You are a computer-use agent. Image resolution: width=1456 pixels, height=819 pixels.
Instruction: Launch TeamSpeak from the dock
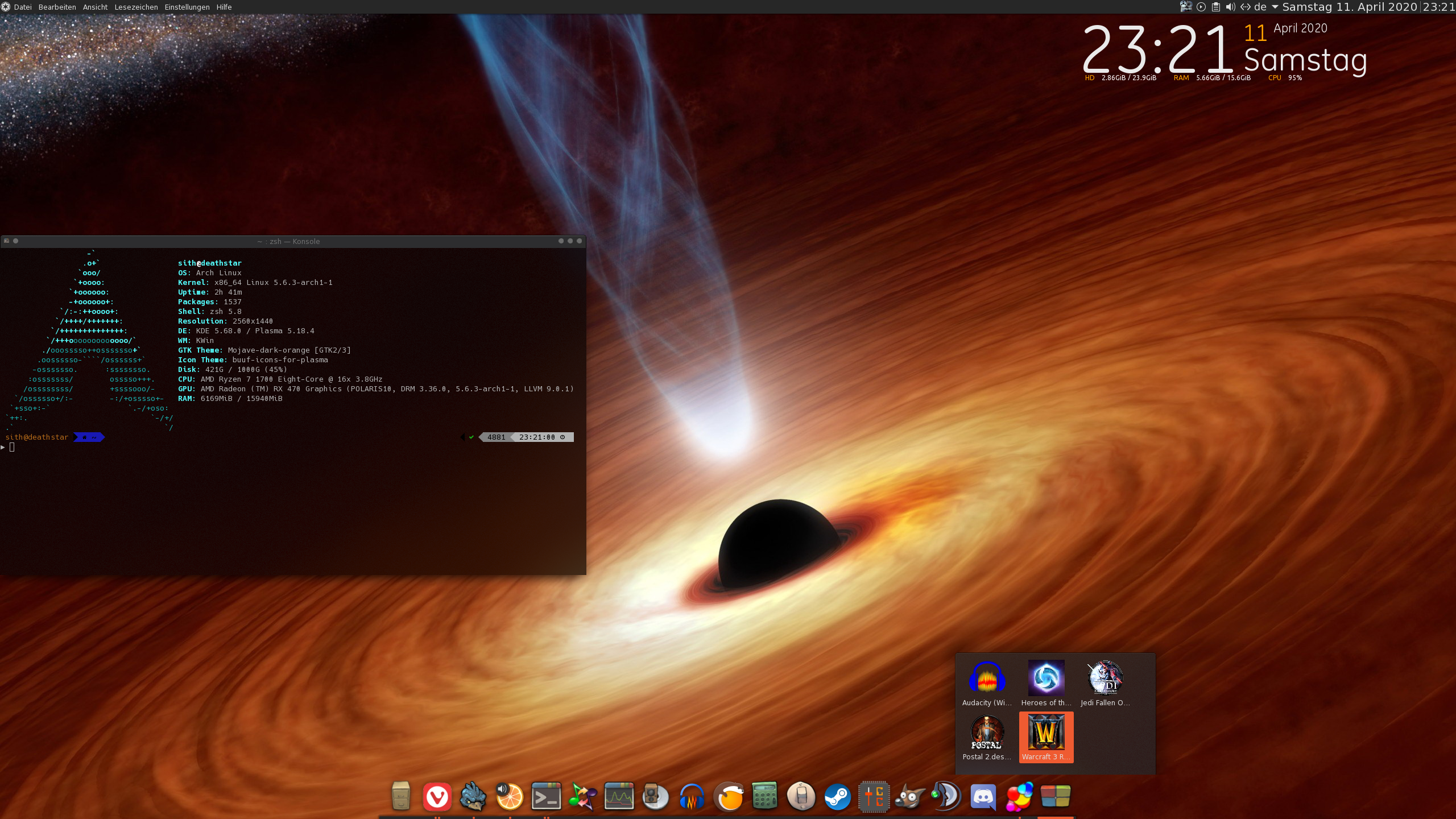pyautogui.click(x=946, y=796)
